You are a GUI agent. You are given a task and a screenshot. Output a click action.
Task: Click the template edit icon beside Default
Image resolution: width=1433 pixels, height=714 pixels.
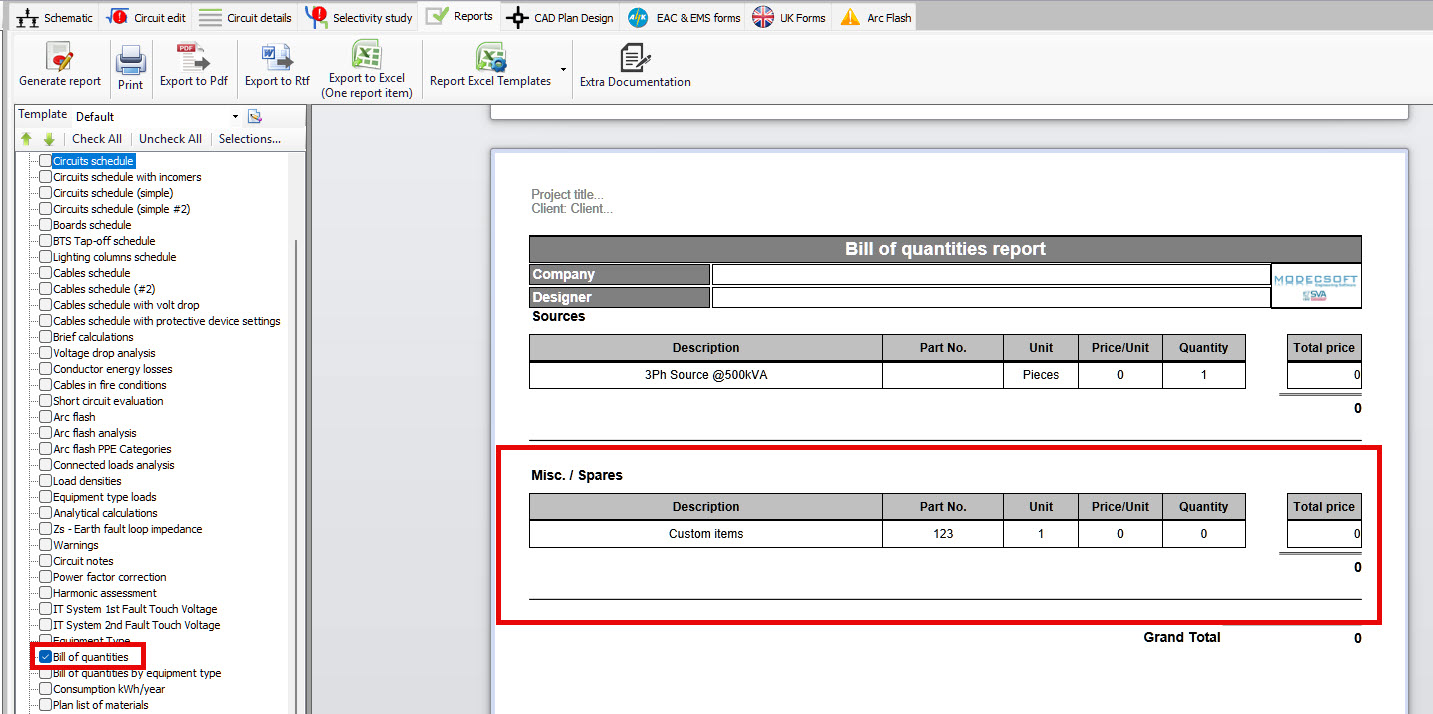[254, 116]
